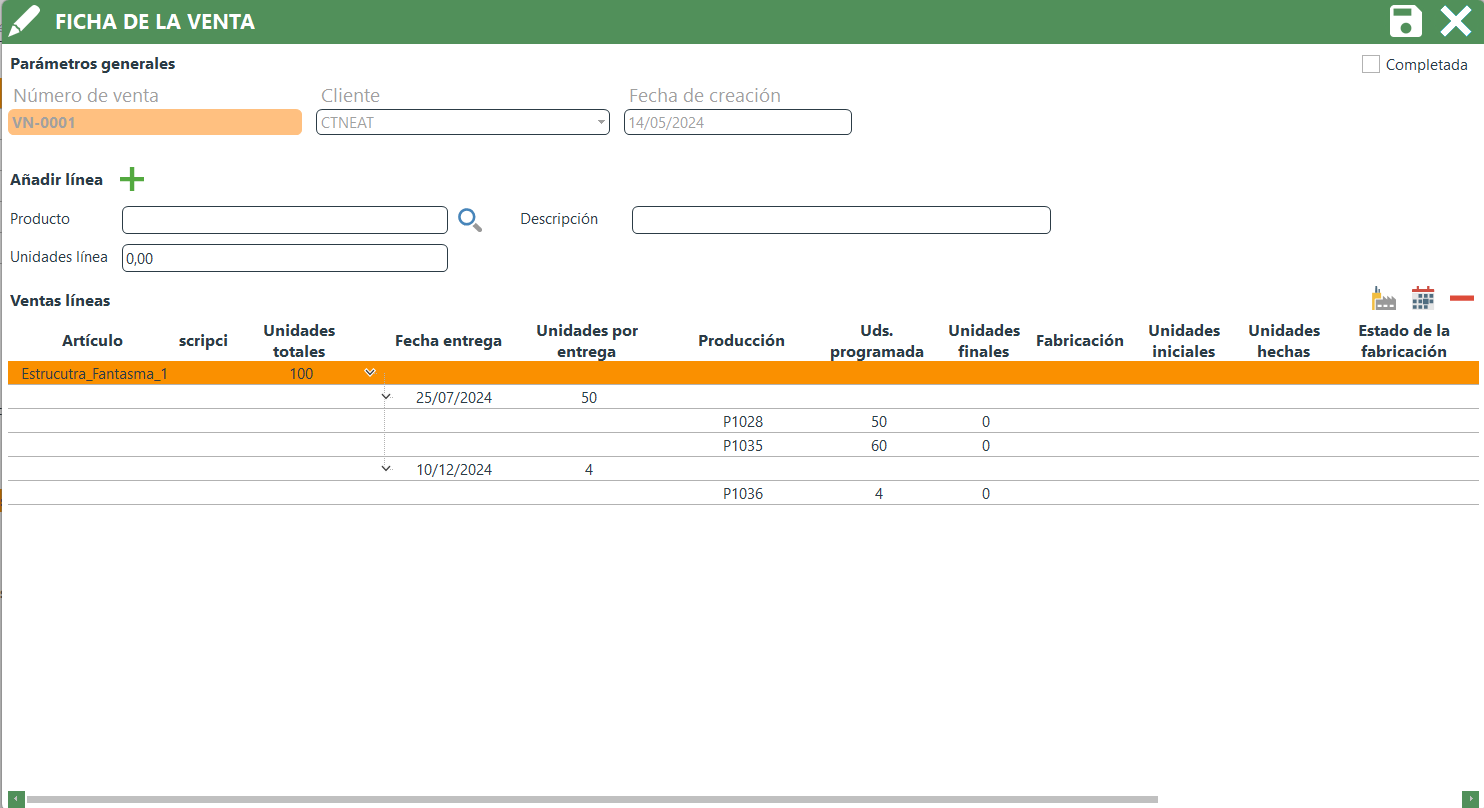Image resolution: width=1484 pixels, height=808 pixels.
Task: Click the horizontal scrollbar thumb
Action: (590, 800)
